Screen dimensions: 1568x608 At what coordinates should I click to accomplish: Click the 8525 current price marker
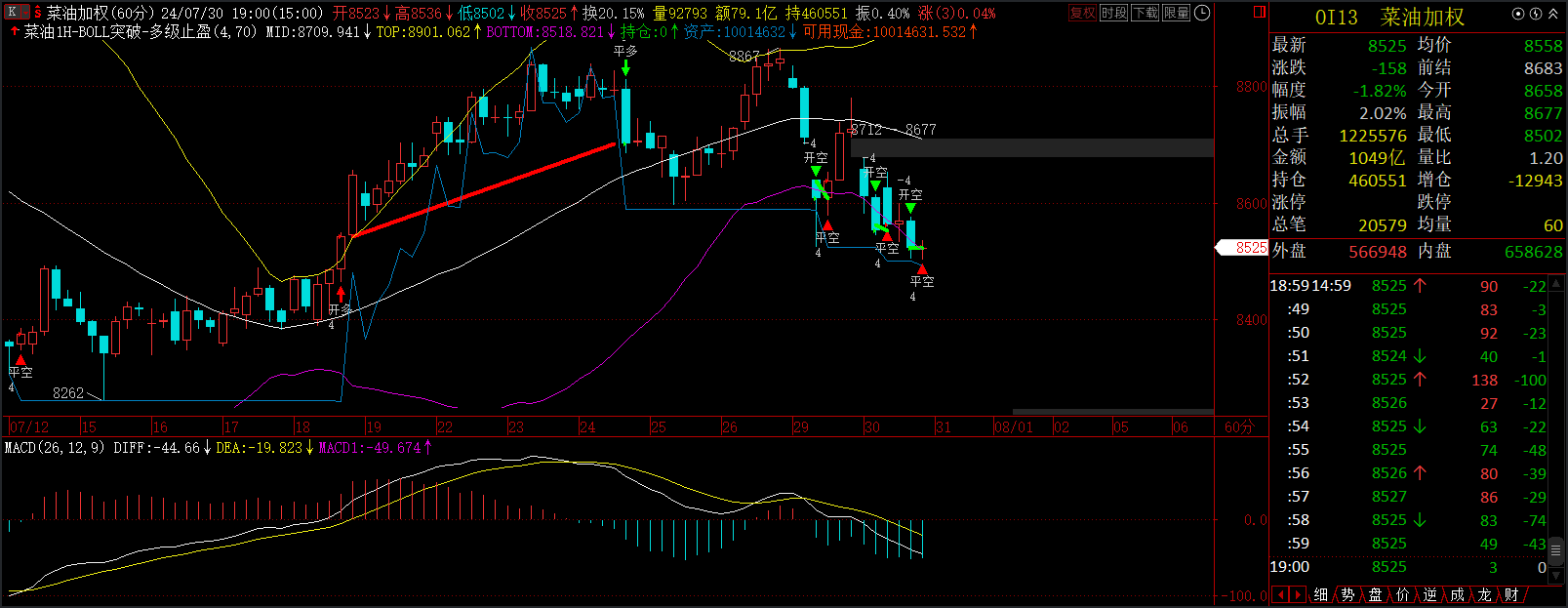[1242, 248]
